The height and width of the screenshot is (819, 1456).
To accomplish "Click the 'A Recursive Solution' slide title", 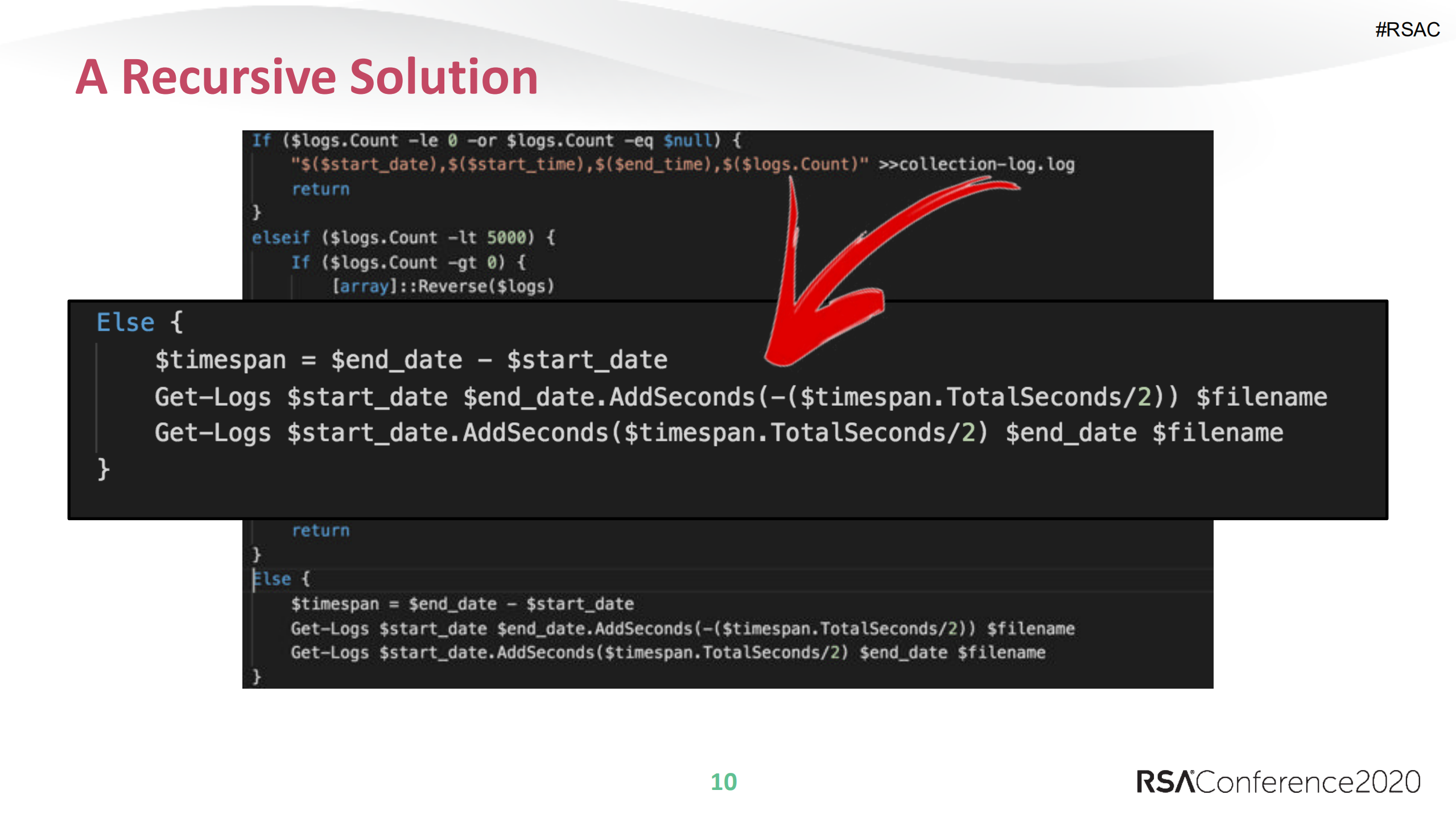I will coord(307,77).
